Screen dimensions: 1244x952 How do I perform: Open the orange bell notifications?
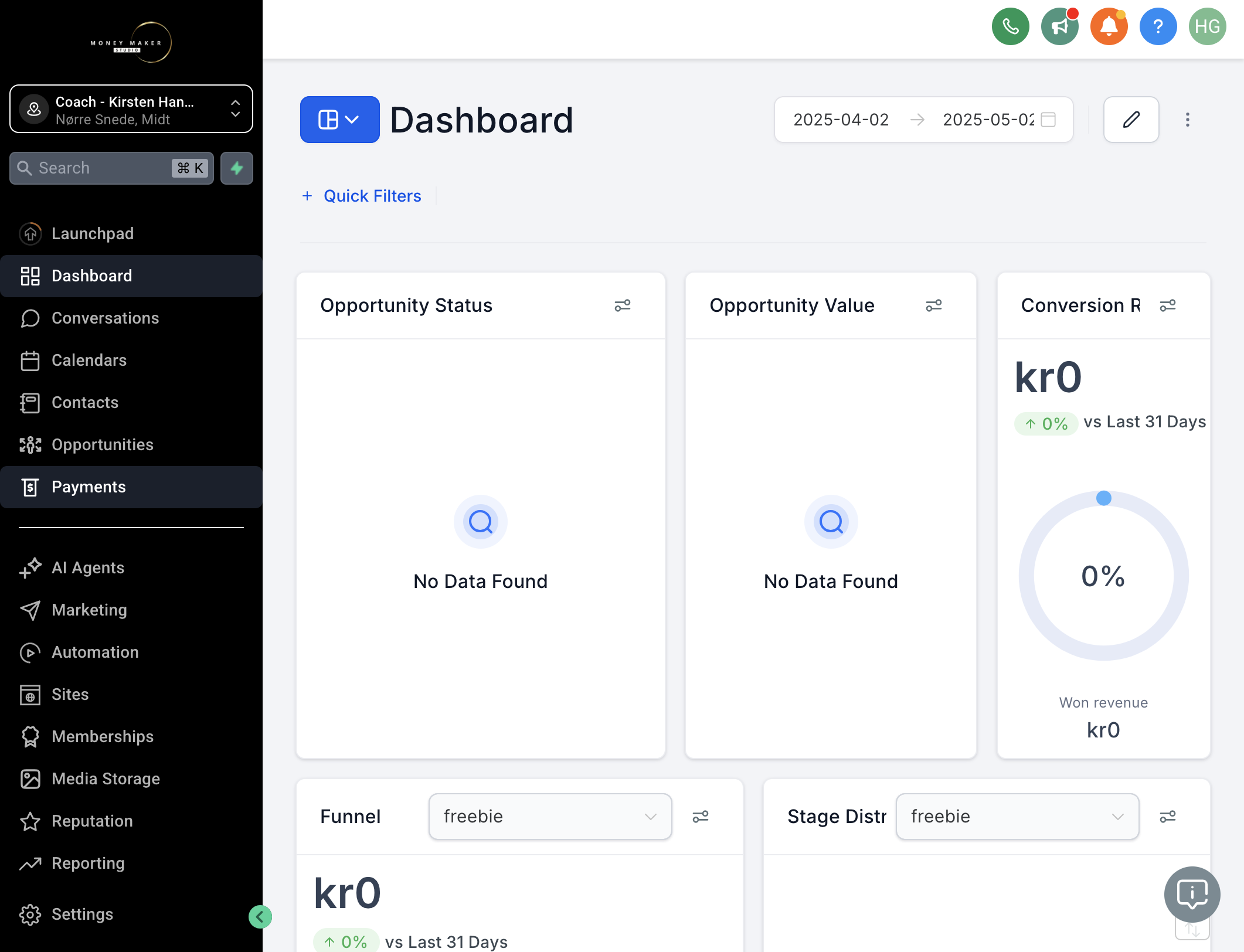tap(1109, 26)
